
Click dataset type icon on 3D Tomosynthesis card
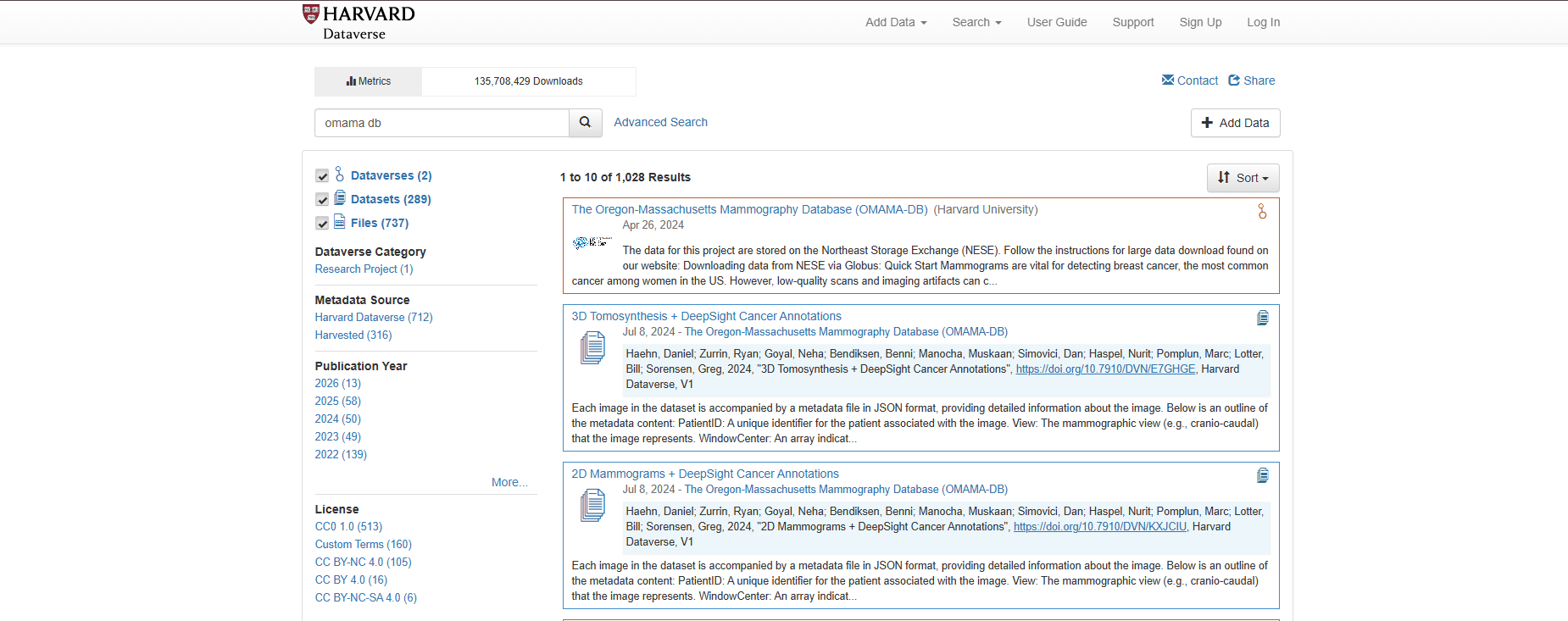1262,318
